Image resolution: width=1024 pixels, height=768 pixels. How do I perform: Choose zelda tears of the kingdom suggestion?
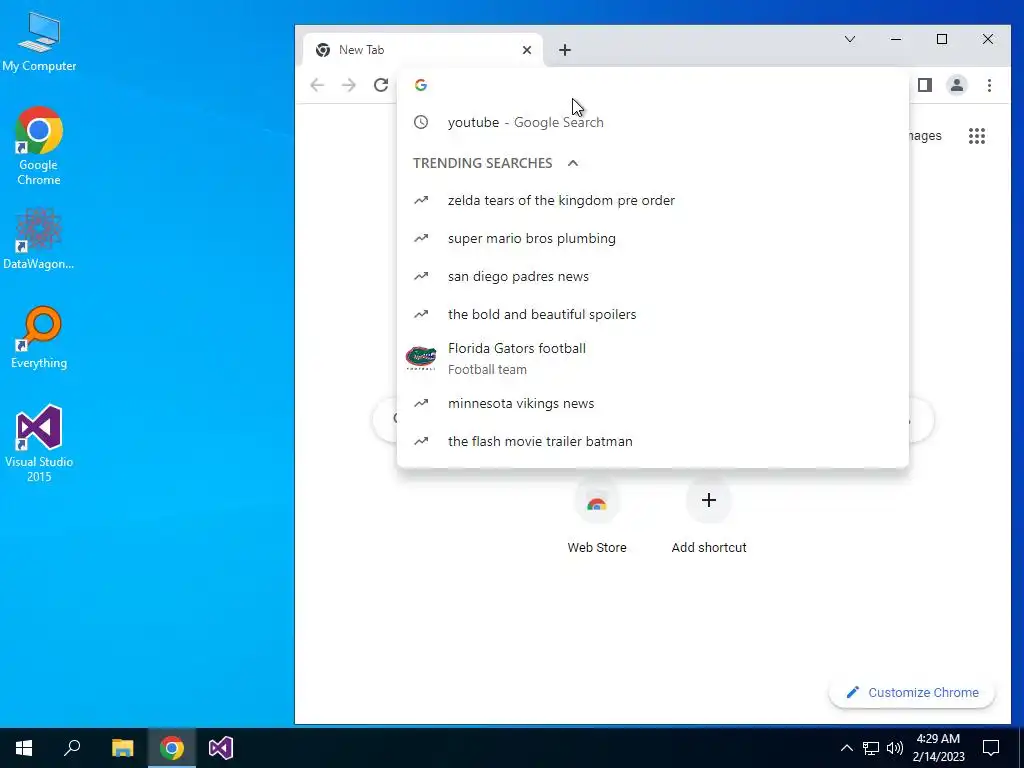[x=652, y=200]
